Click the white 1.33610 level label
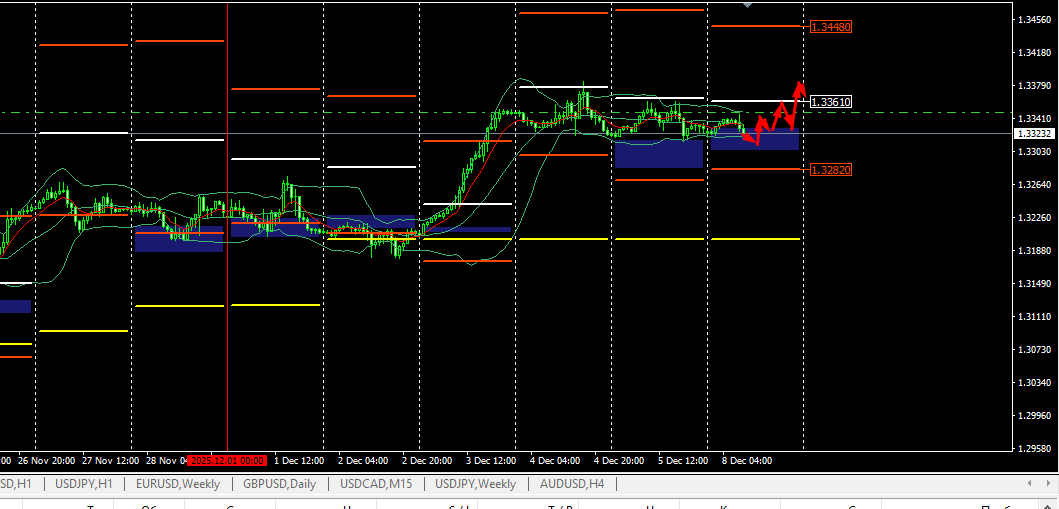Screen dimensions: 1059x509 click(x=831, y=102)
